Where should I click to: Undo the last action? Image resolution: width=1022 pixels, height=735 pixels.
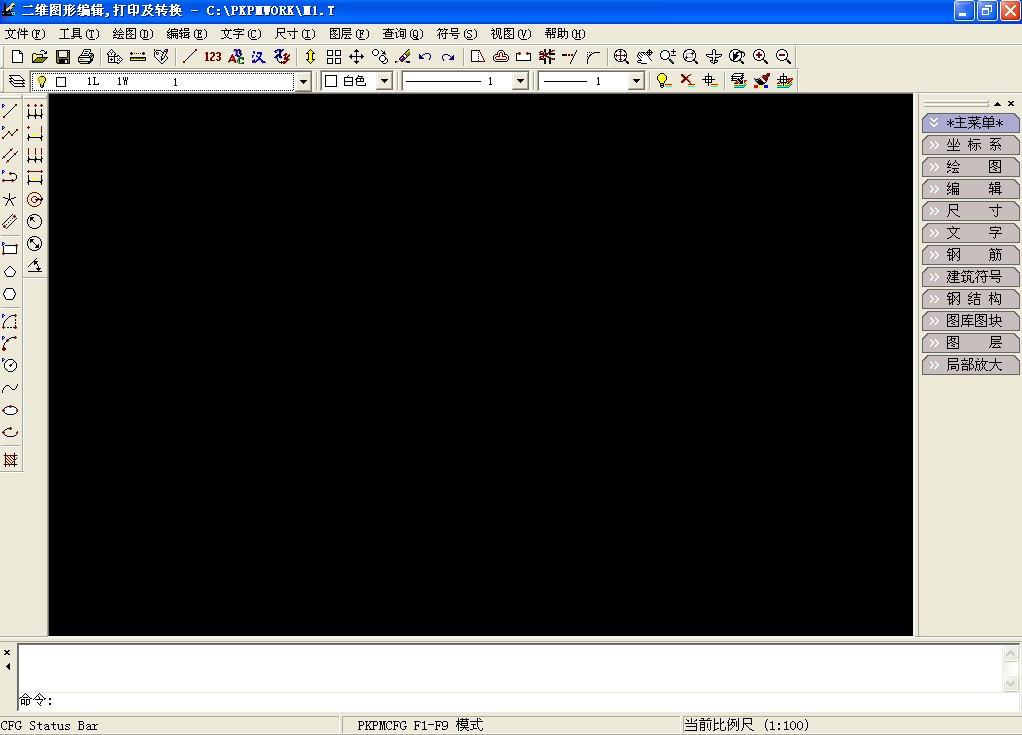click(x=426, y=57)
